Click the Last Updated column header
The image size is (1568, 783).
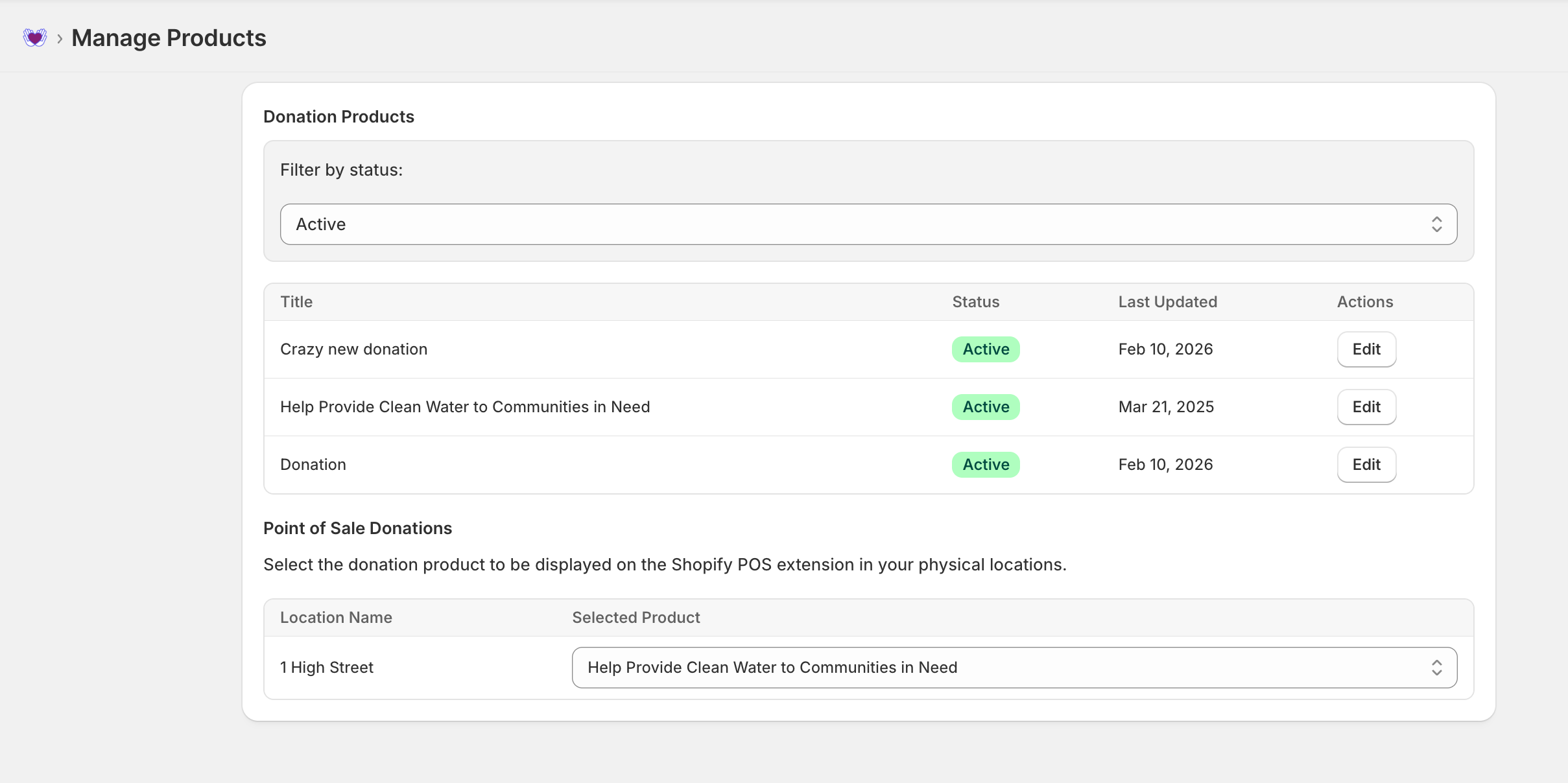(1167, 302)
